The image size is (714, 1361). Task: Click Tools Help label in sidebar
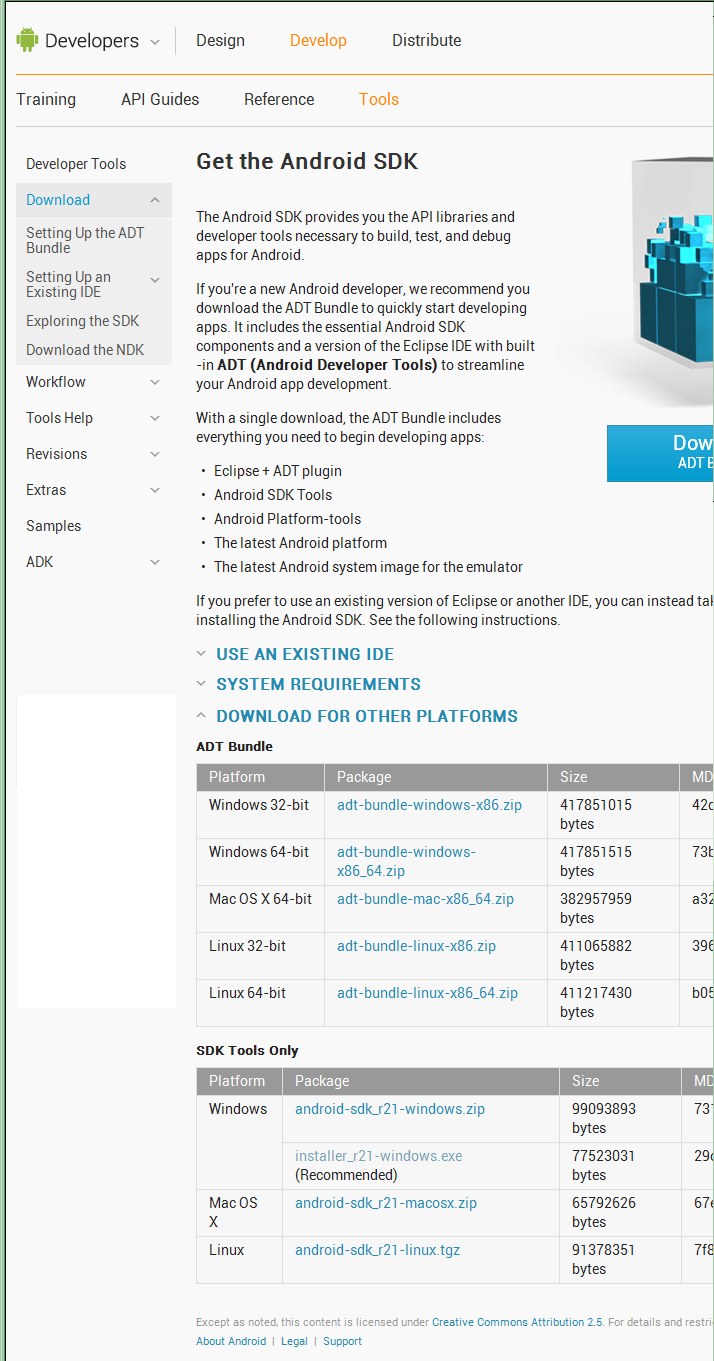(x=59, y=418)
